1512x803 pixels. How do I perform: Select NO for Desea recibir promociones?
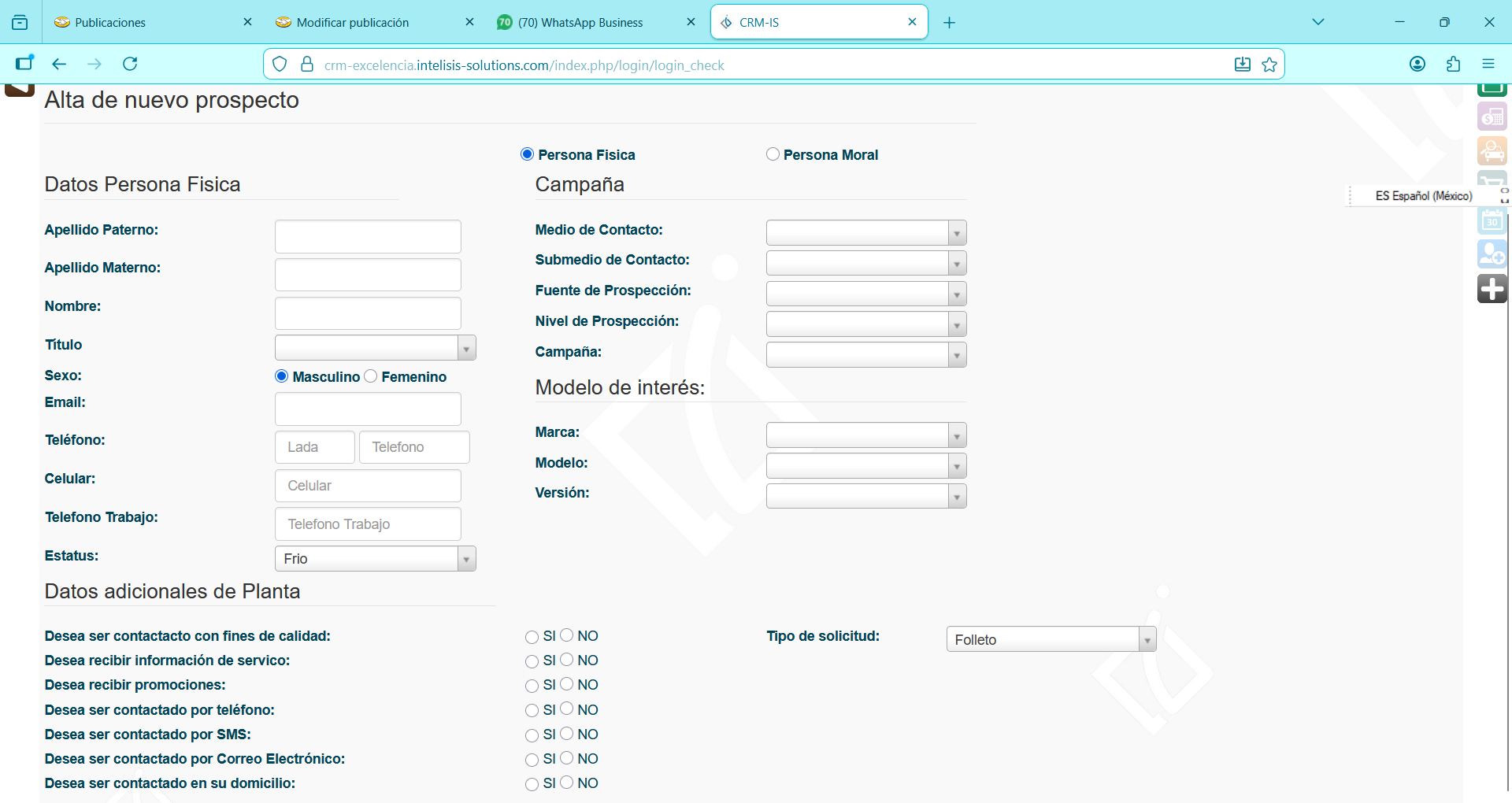pyautogui.click(x=567, y=684)
